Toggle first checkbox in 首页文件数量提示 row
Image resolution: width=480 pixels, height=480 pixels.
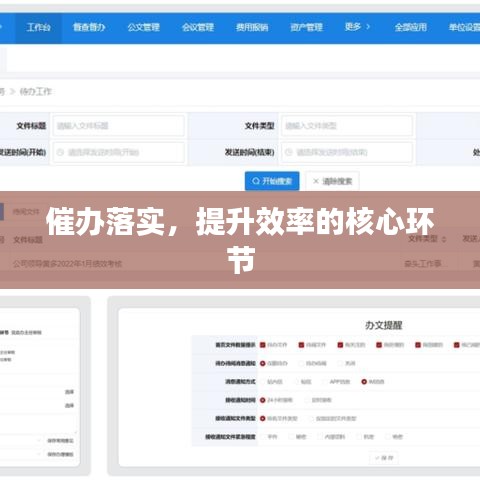pyautogui.click(x=263, y=345)
